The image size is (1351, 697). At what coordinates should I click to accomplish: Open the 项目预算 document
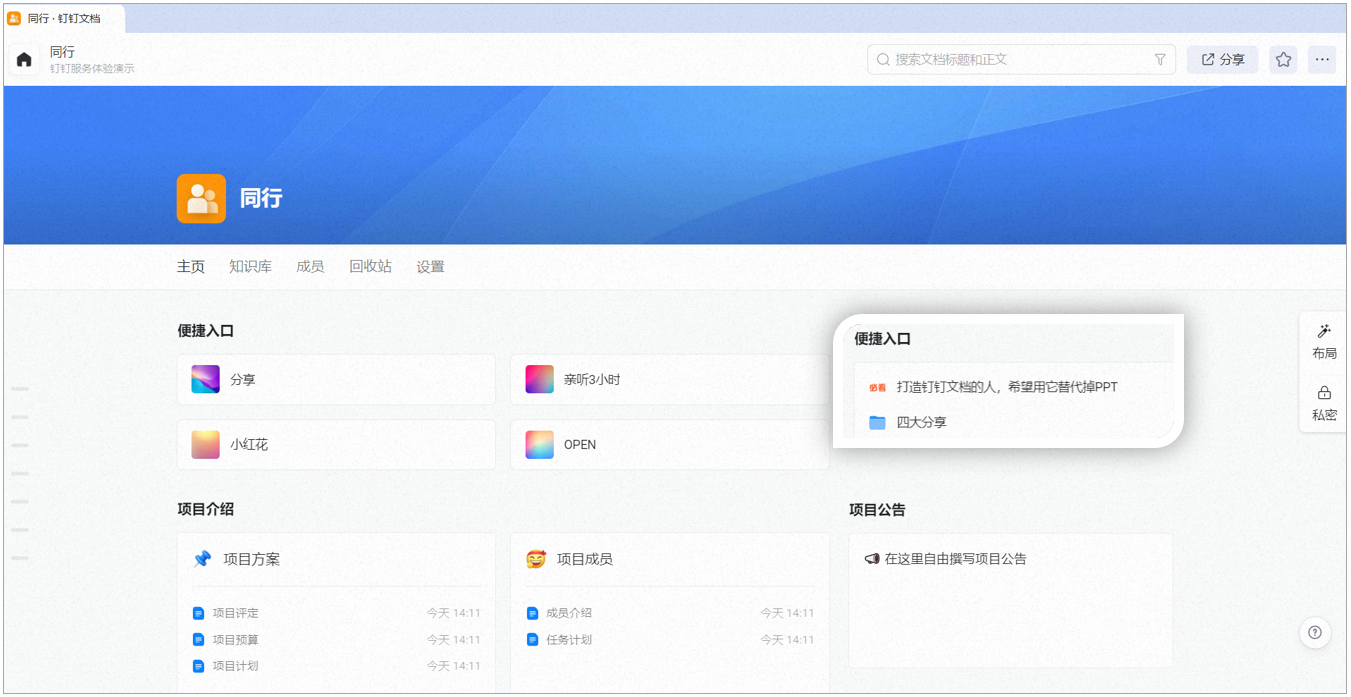[x=235, y=640]
